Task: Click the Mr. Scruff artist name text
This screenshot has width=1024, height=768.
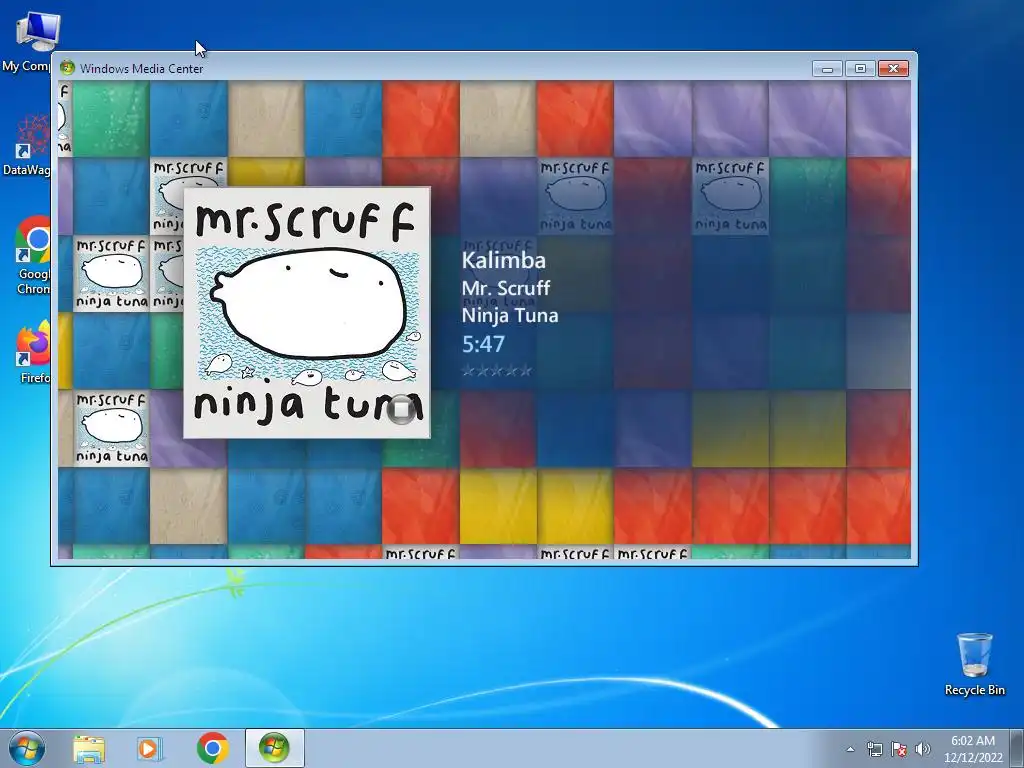Action: click(505, 288)
